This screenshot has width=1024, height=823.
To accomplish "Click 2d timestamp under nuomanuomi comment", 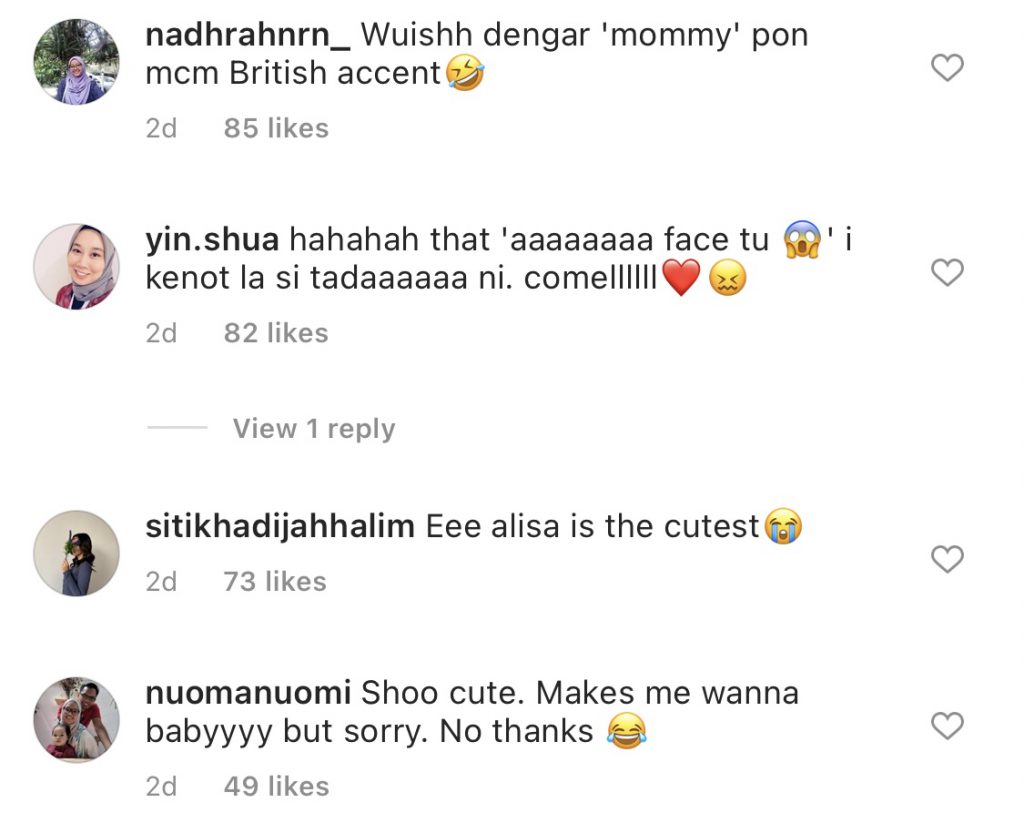I will 161,786.
